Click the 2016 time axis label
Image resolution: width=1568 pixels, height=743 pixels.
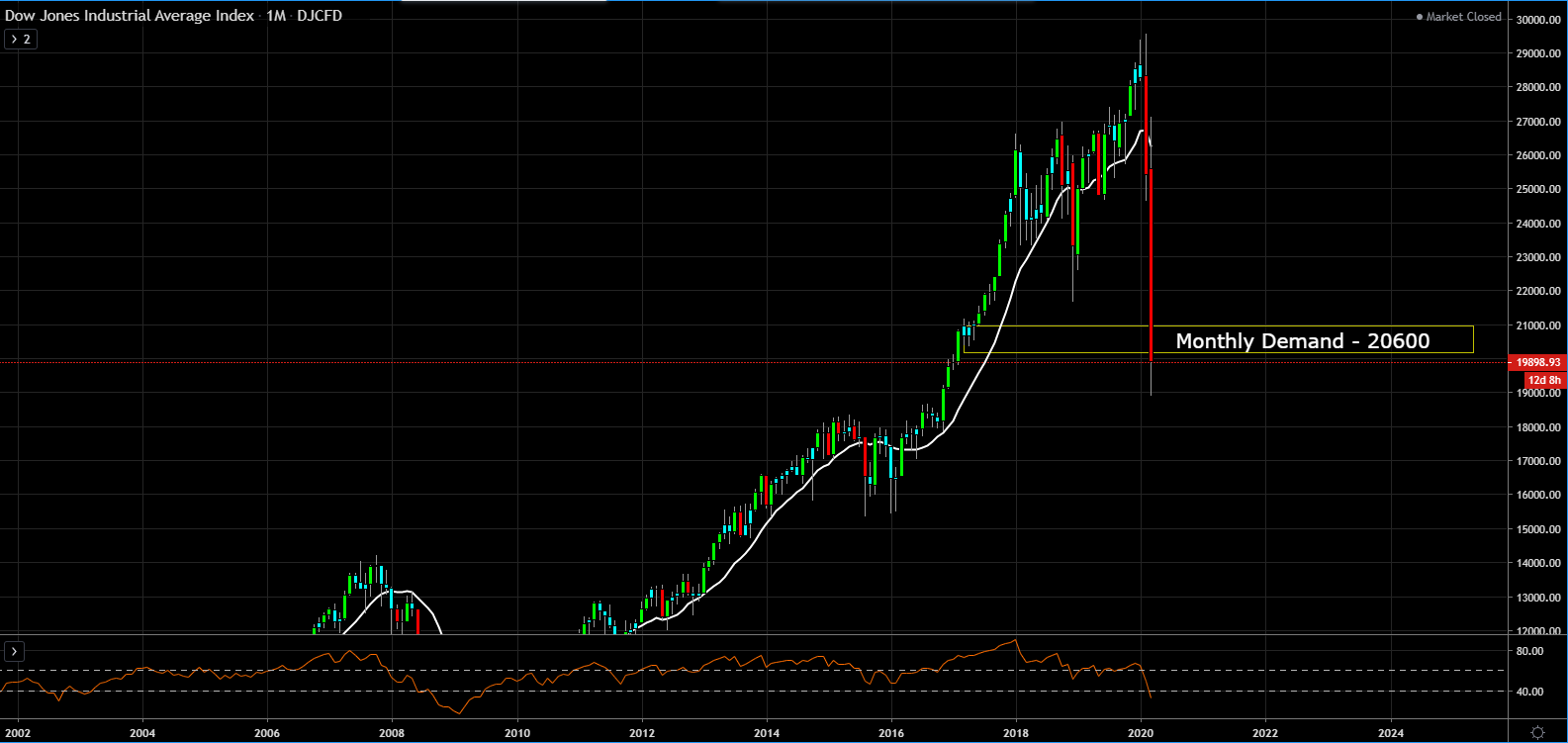click(x=891, y=733)
